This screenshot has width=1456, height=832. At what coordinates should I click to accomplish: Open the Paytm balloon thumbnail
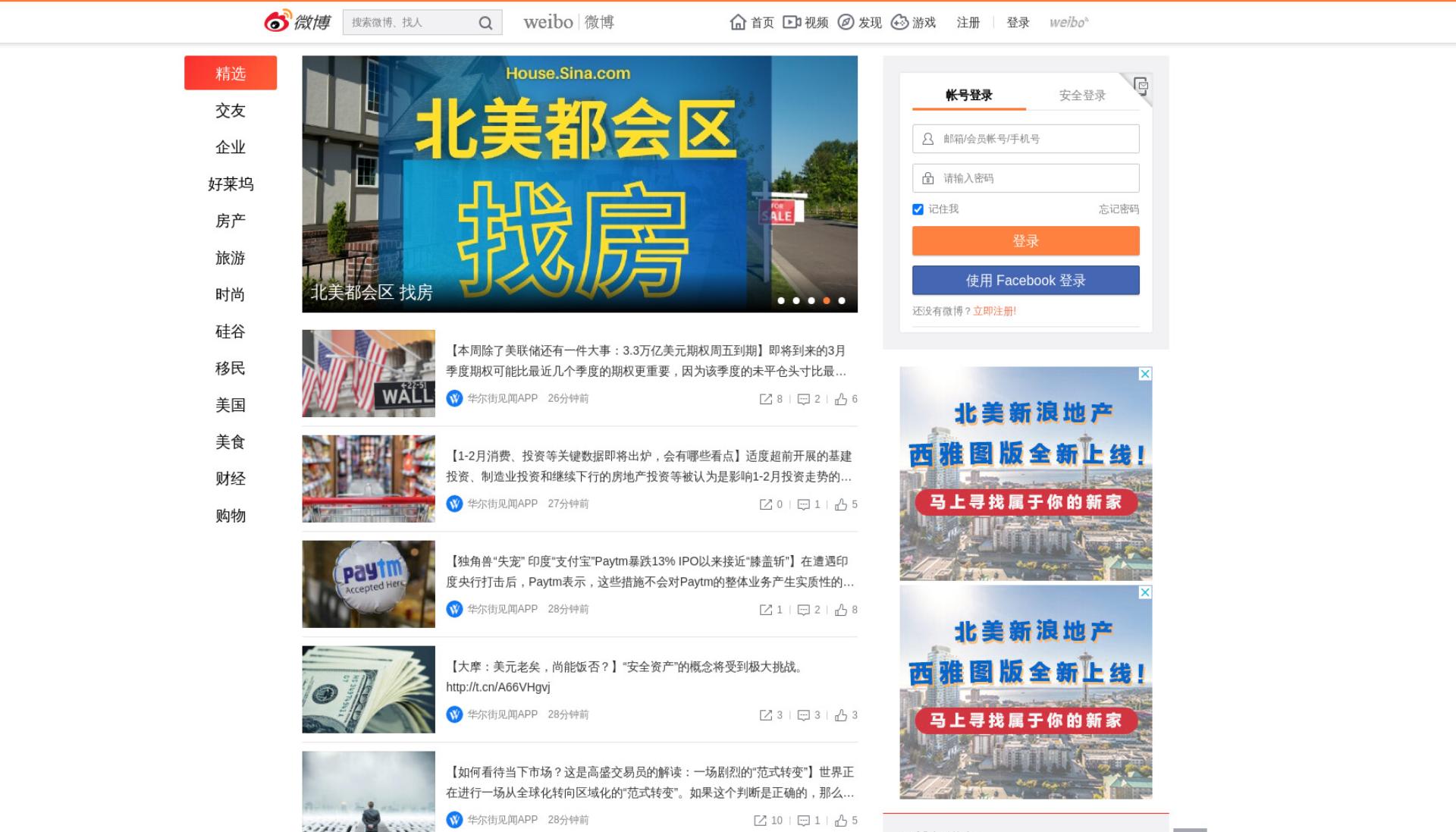point(369,584)
